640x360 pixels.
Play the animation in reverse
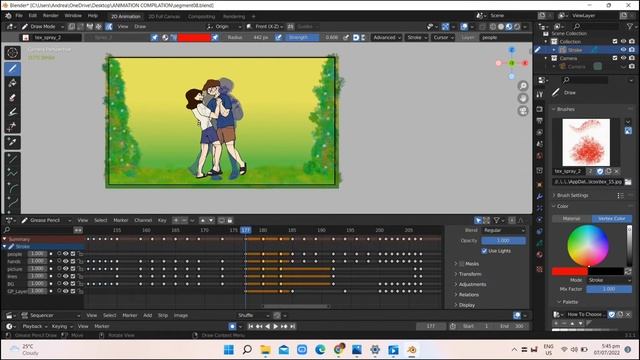click(x=267, y=326)
